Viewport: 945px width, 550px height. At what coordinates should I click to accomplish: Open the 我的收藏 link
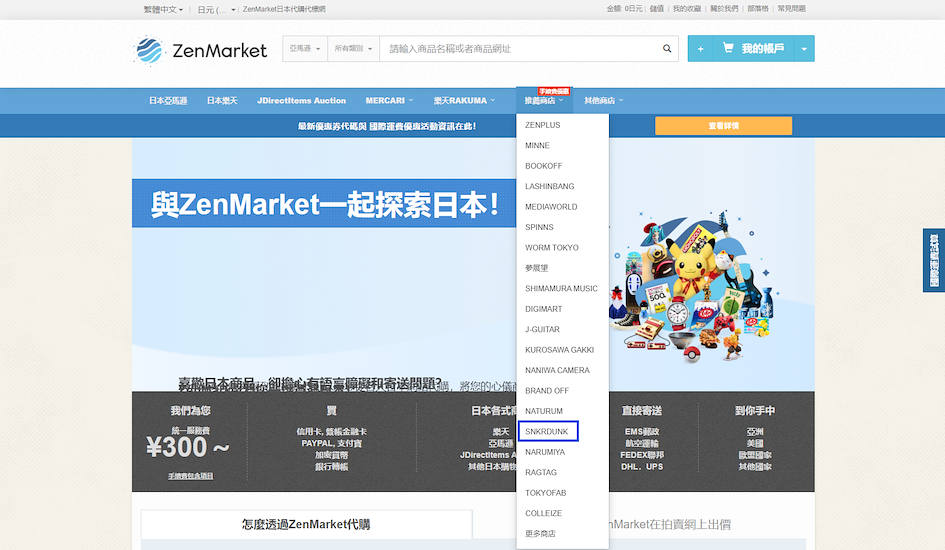click(x=686, y=9)
